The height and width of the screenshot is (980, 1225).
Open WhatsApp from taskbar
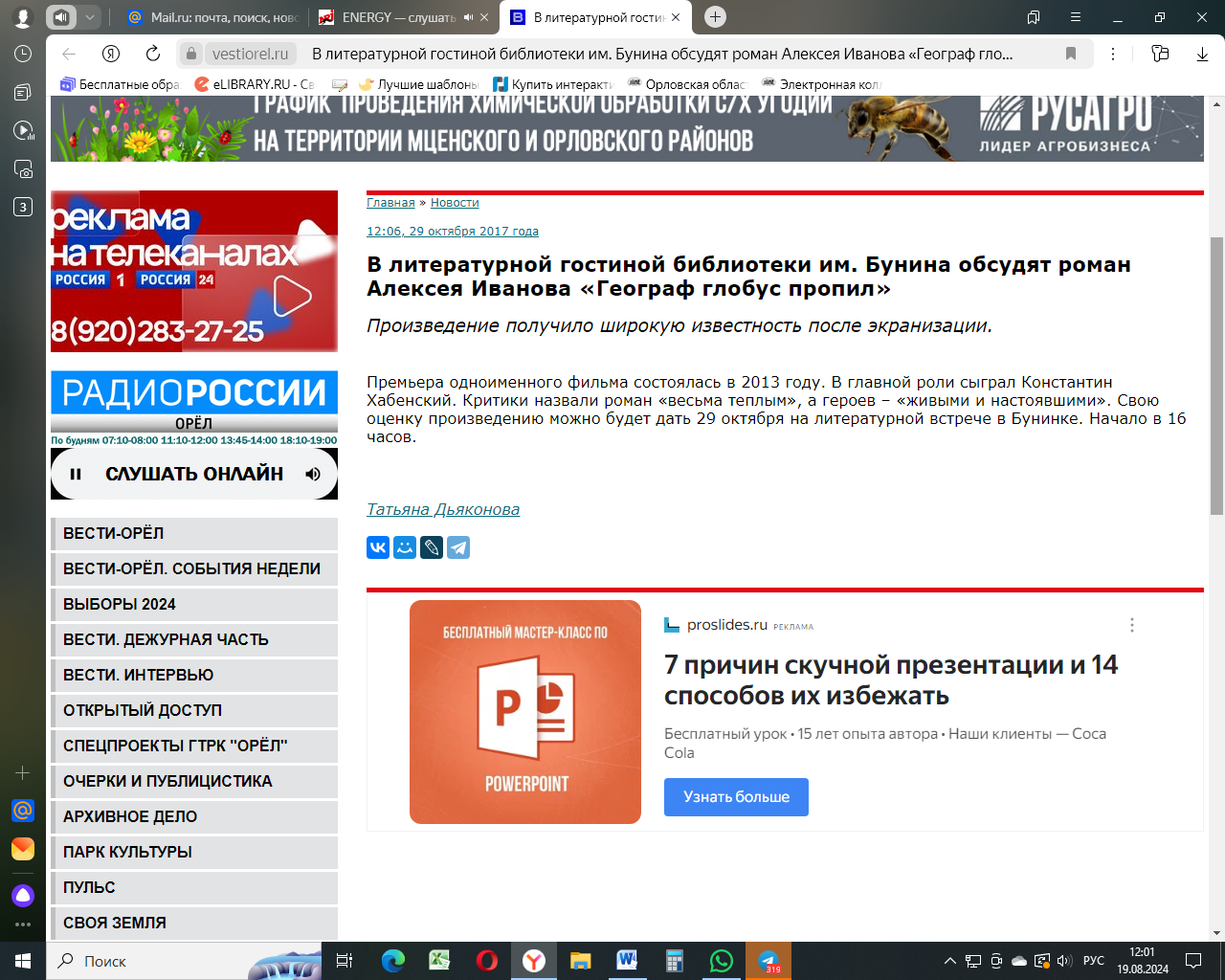pyautogui.click(x=721, y=960)
